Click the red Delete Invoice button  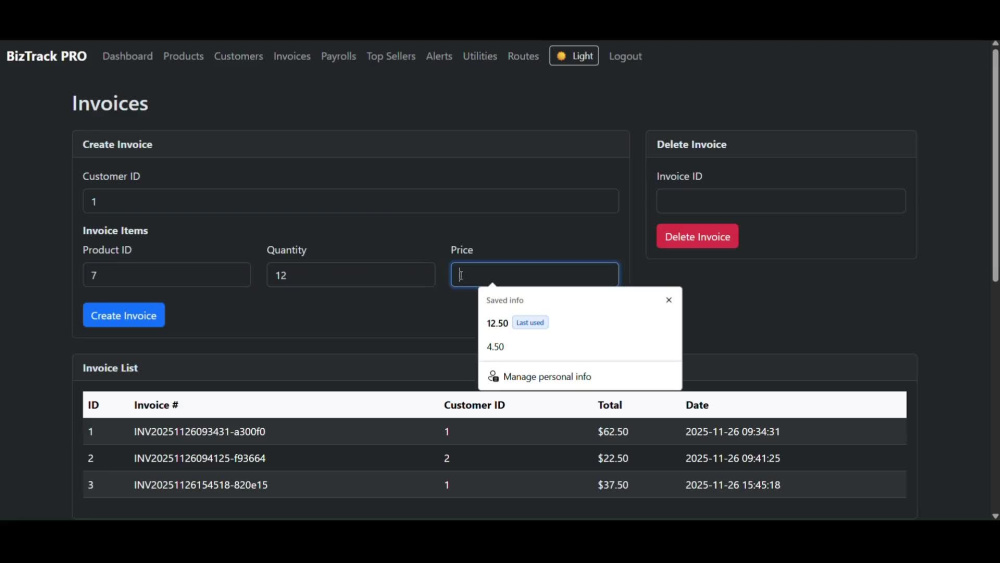click(697, 237)
